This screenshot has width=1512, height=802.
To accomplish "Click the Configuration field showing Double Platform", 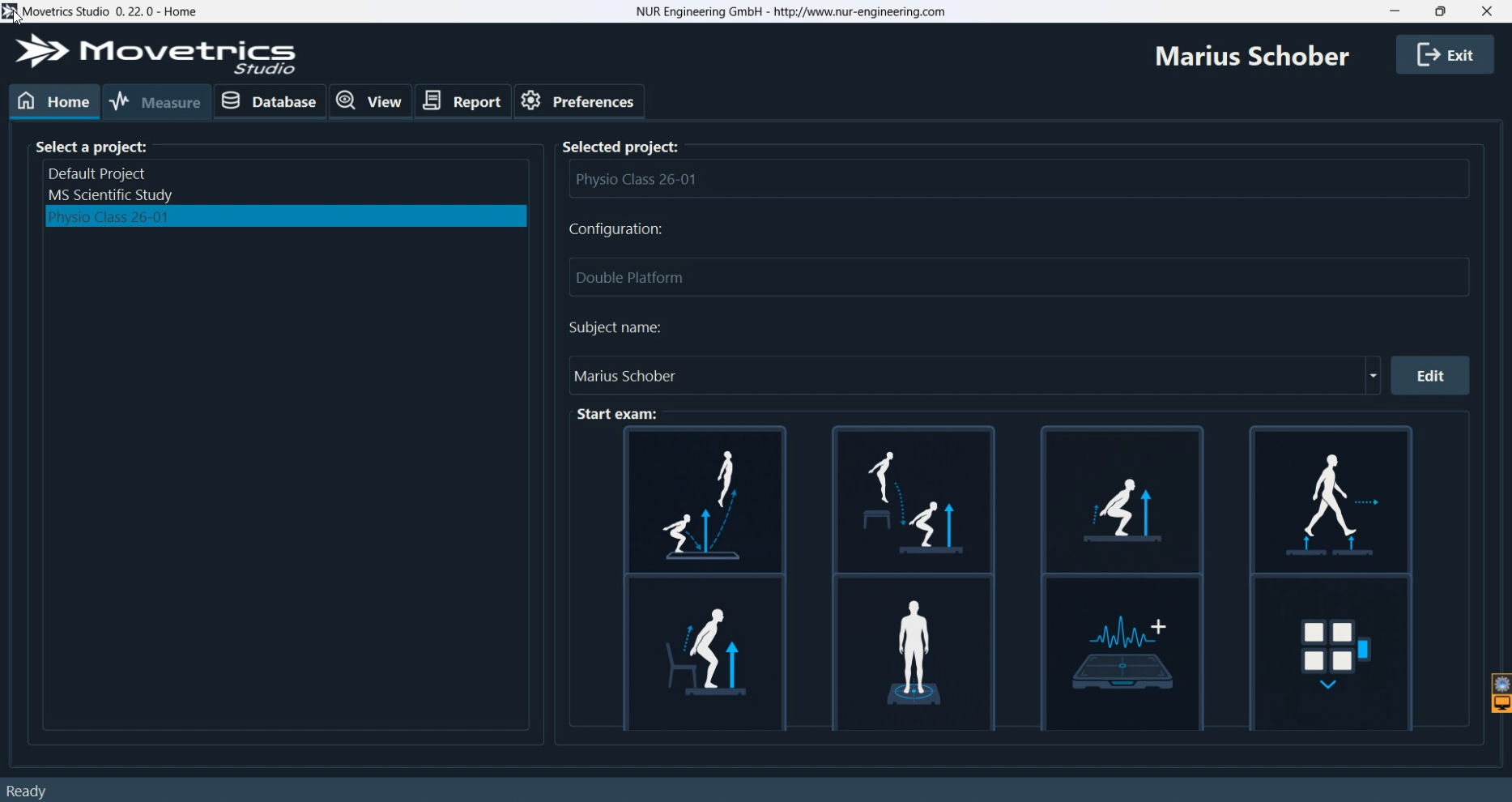I will [x=1019, y=277].
